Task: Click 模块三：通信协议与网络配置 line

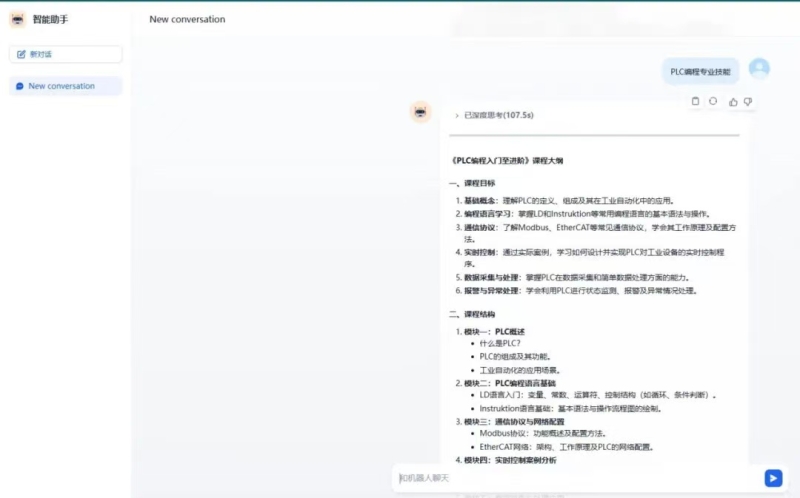Action: pos(510,422)
